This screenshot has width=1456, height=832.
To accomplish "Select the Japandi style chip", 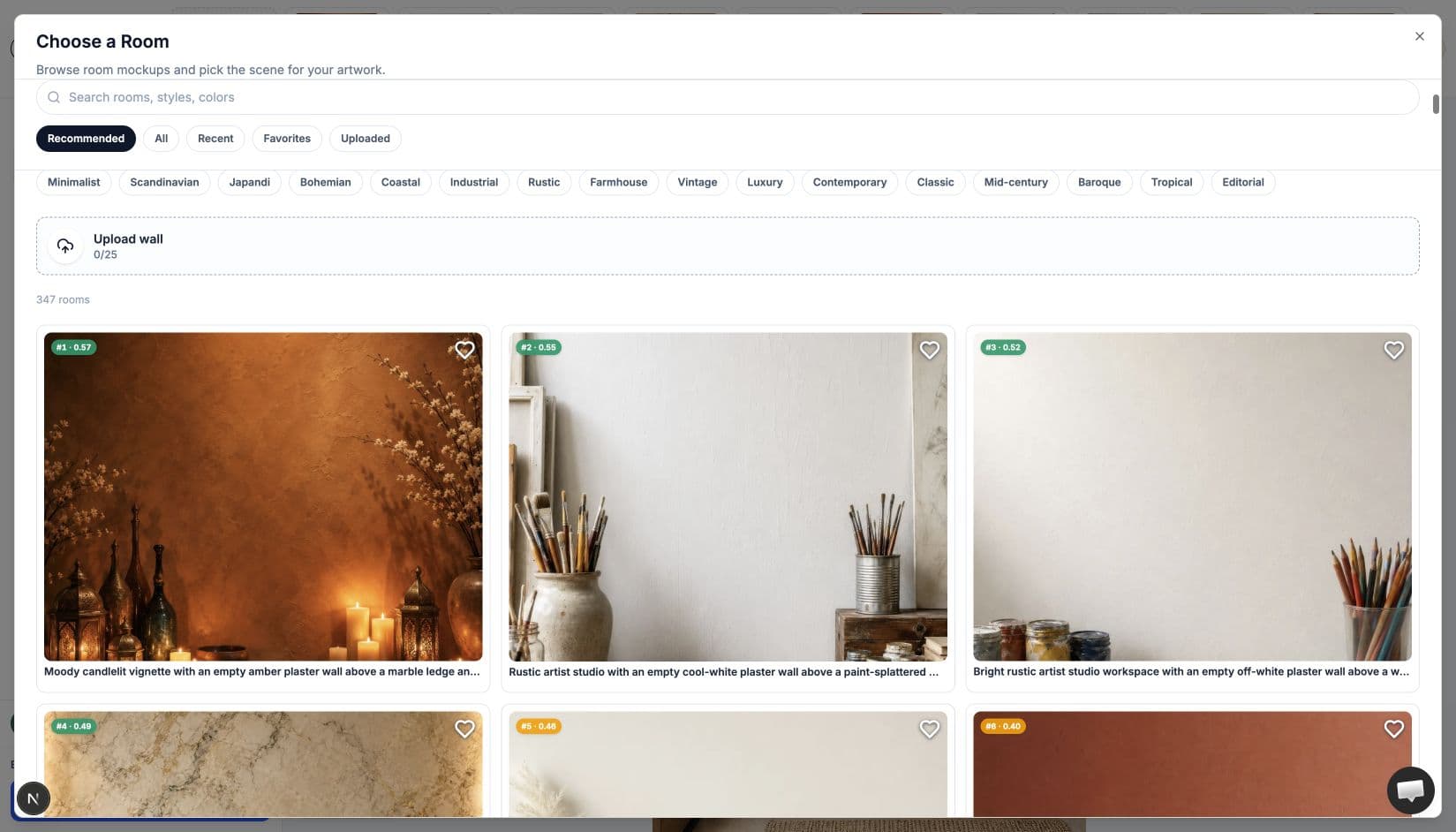I will [x=250, y=183].
